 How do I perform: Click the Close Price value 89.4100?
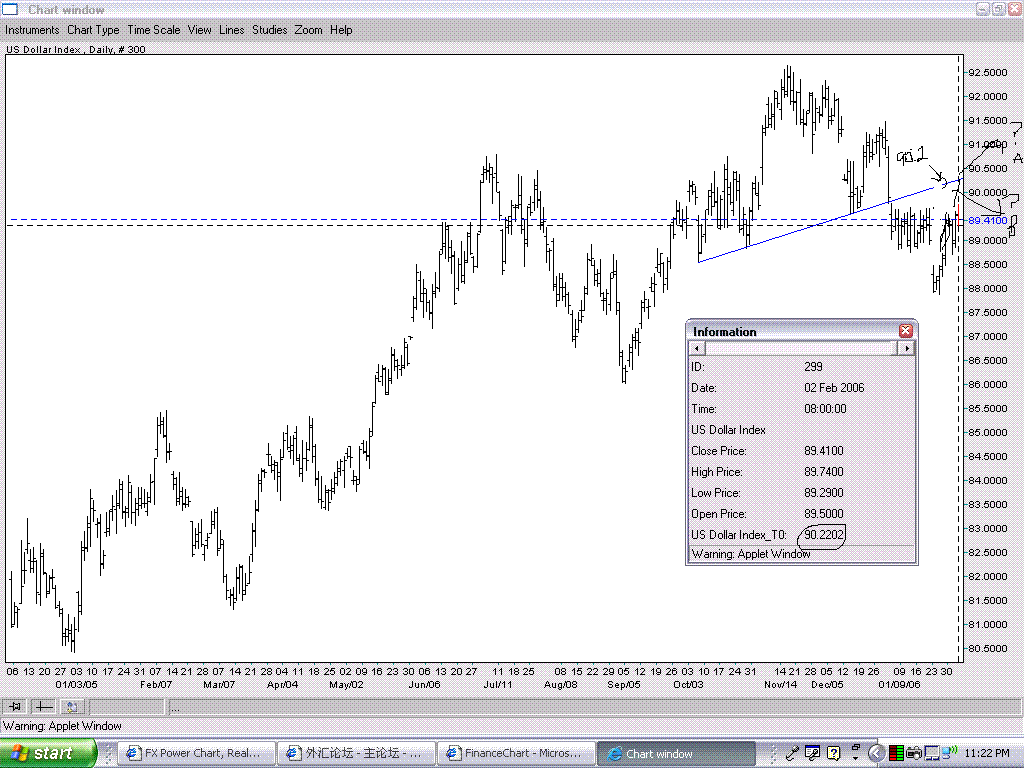point(824,451)
